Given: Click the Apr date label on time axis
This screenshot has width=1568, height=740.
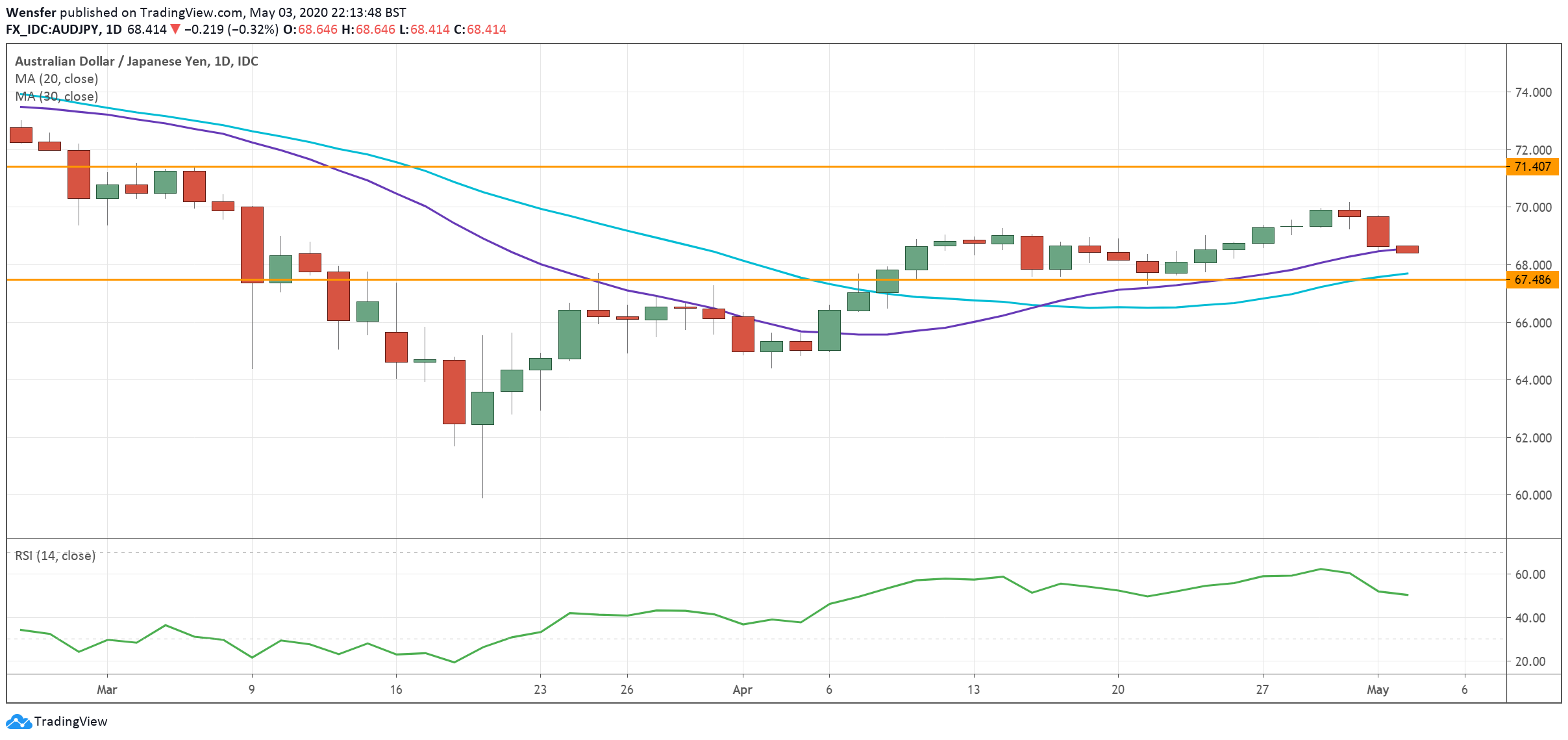Looking at the screenshot, I should point(742,690).
